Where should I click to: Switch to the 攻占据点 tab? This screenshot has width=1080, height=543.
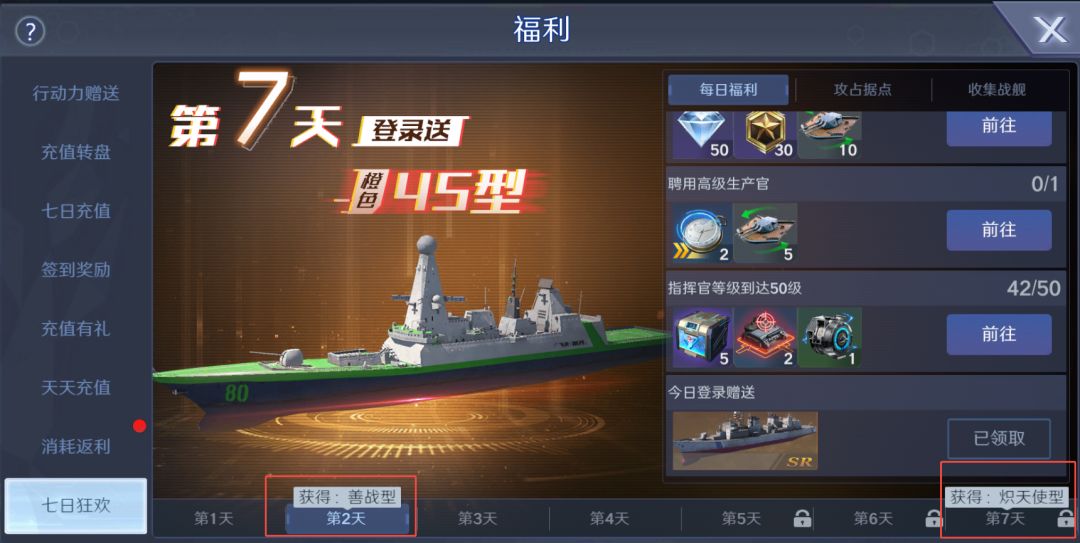click(x=862, y=90)
